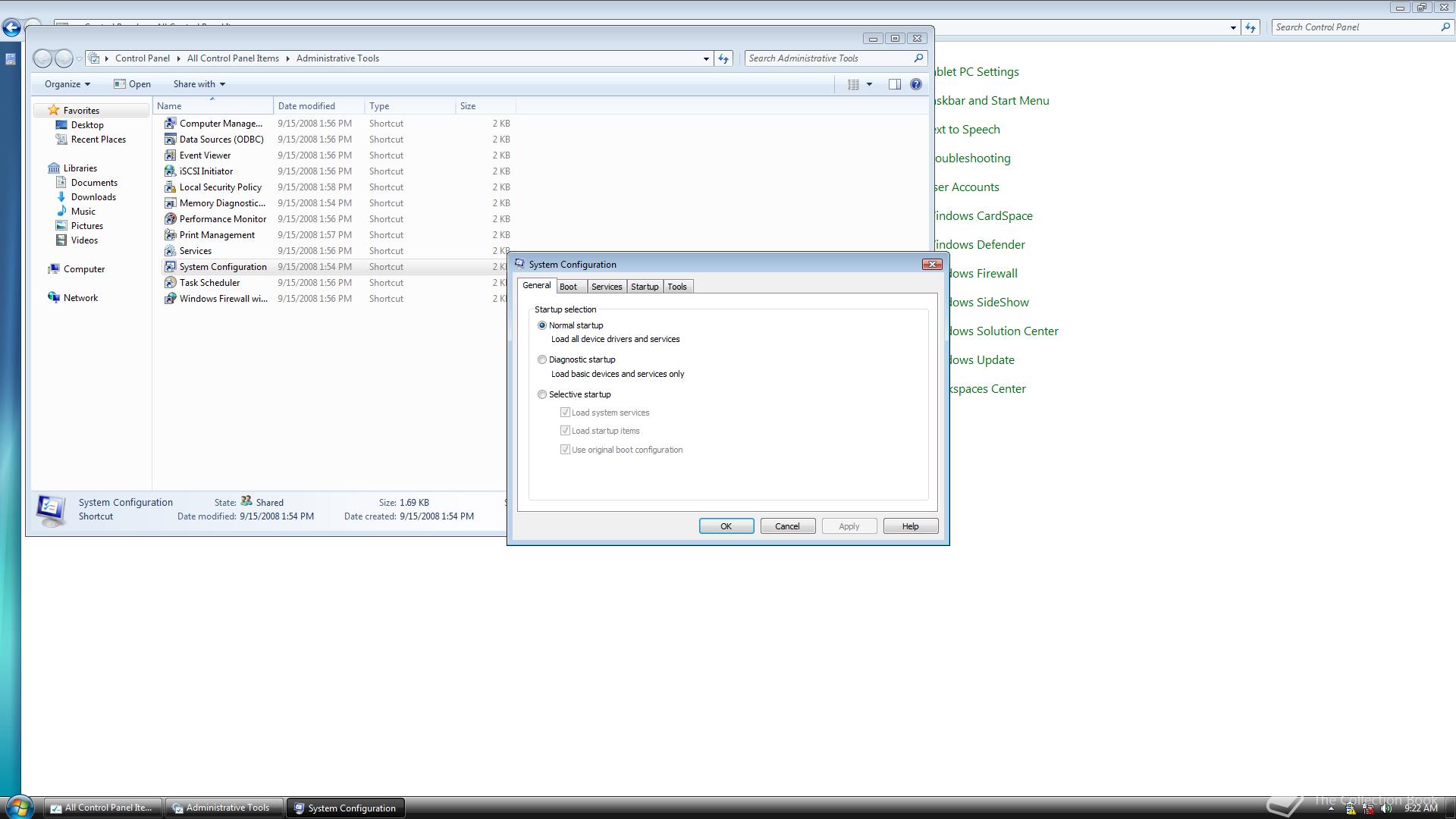This screenshot has width=1456, height=819.
Task: Open the Computer Management shortcut icon
Action: coord(171,123)
